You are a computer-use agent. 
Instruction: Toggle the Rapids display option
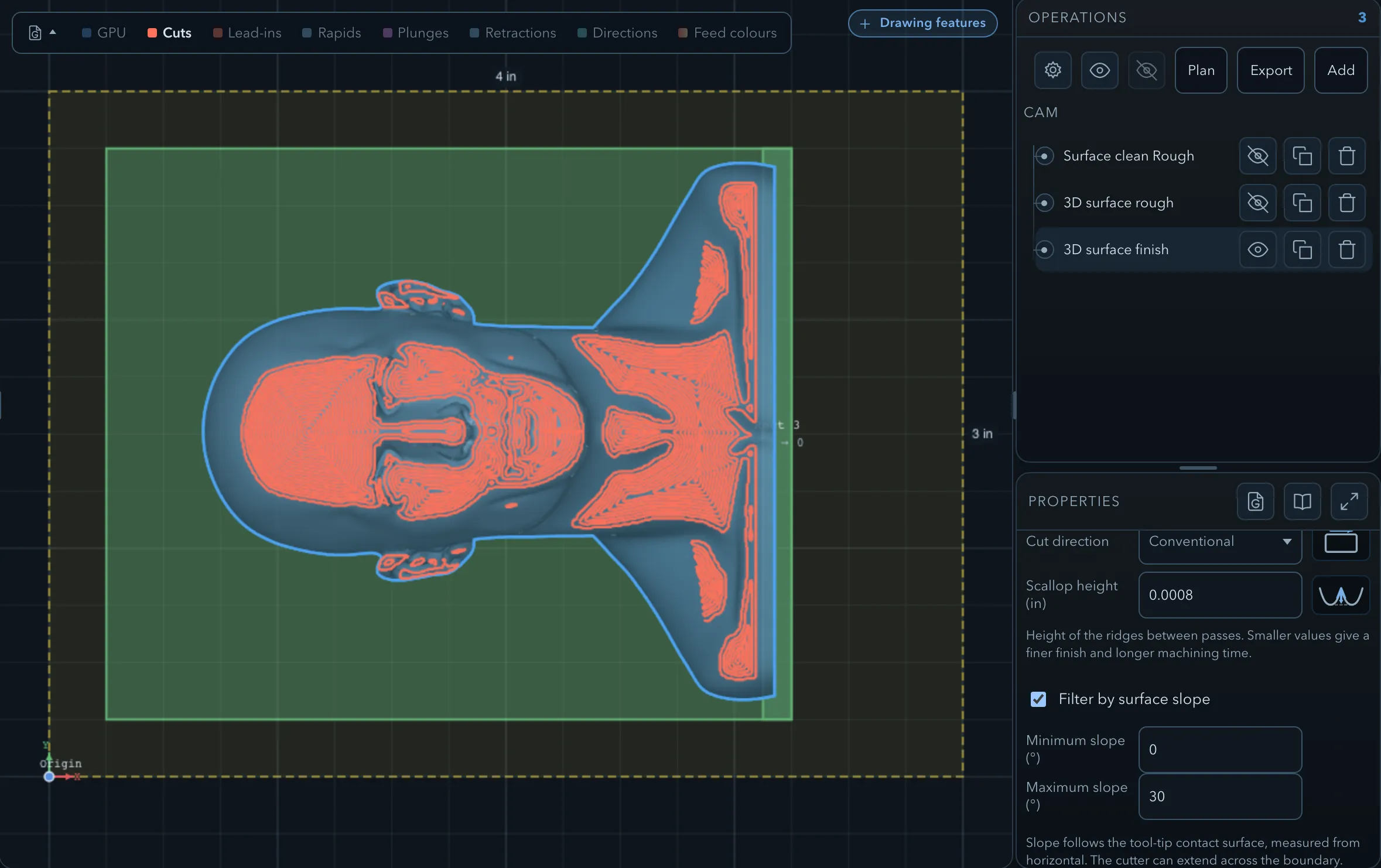click(331, 33)
